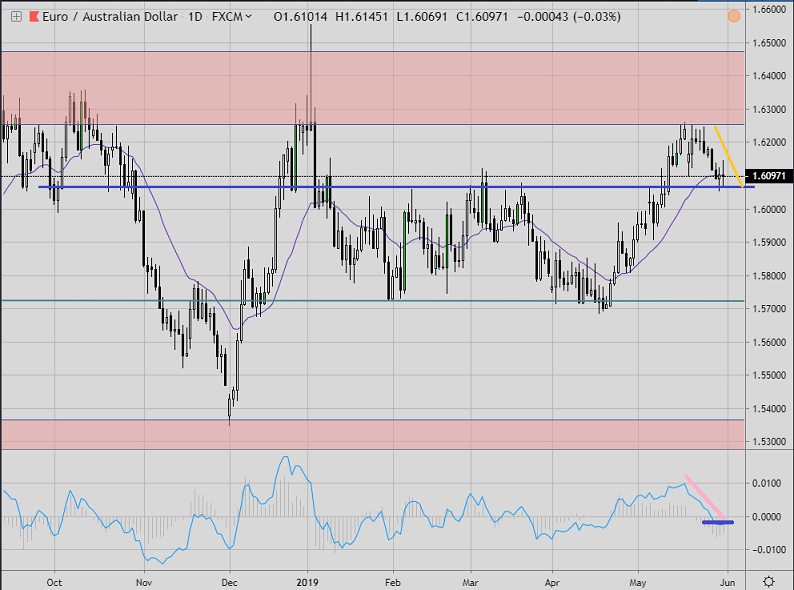
Task: Click the 1.57000 price axis label
Action: pyautogui.click(x=769, y=308)
